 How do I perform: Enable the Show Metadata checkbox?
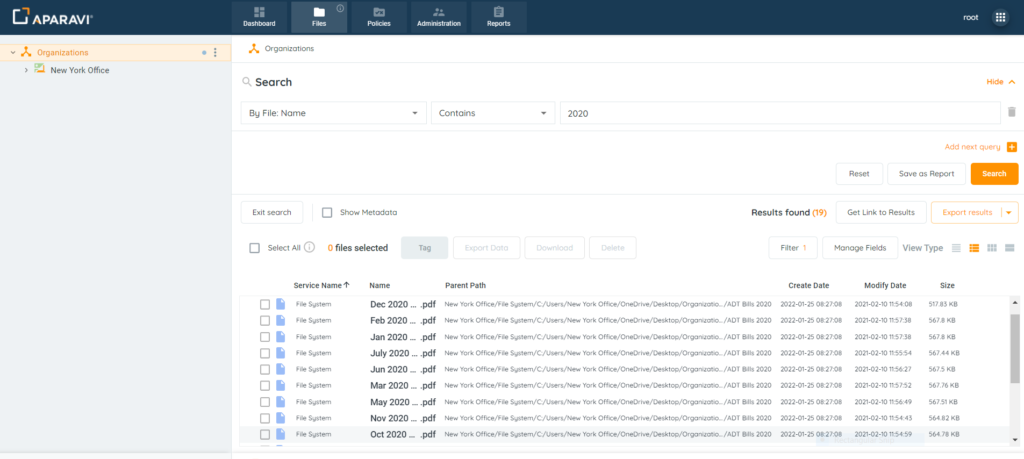point(327,212)
